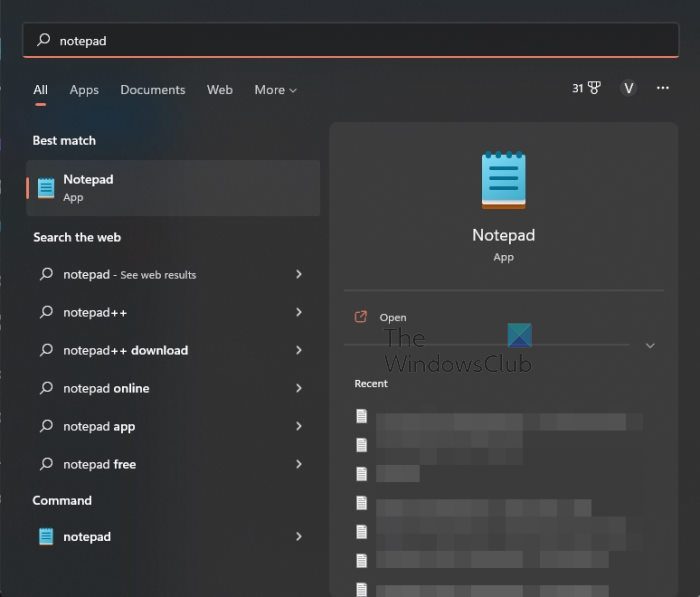700x597 pixels.
Task: Switch to the All tab
Action: (40, 90)
